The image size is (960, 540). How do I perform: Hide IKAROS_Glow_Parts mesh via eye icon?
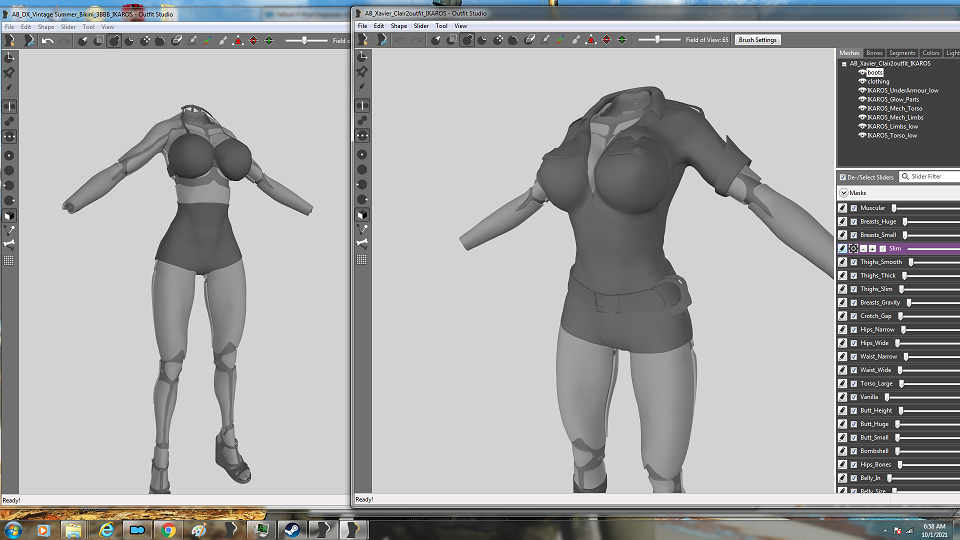[862, 99]
